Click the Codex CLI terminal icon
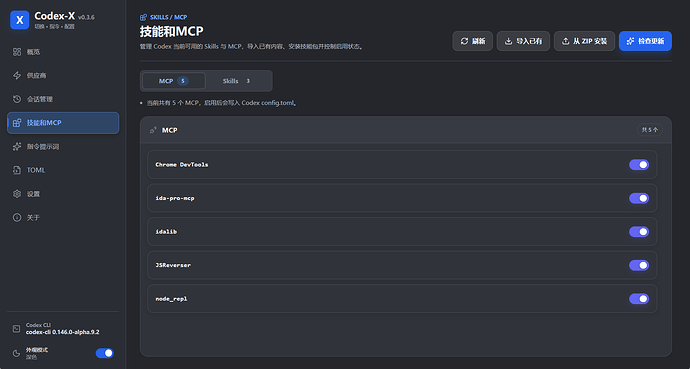This screenshot has width=690, height=369. click(x=16, y=329)
